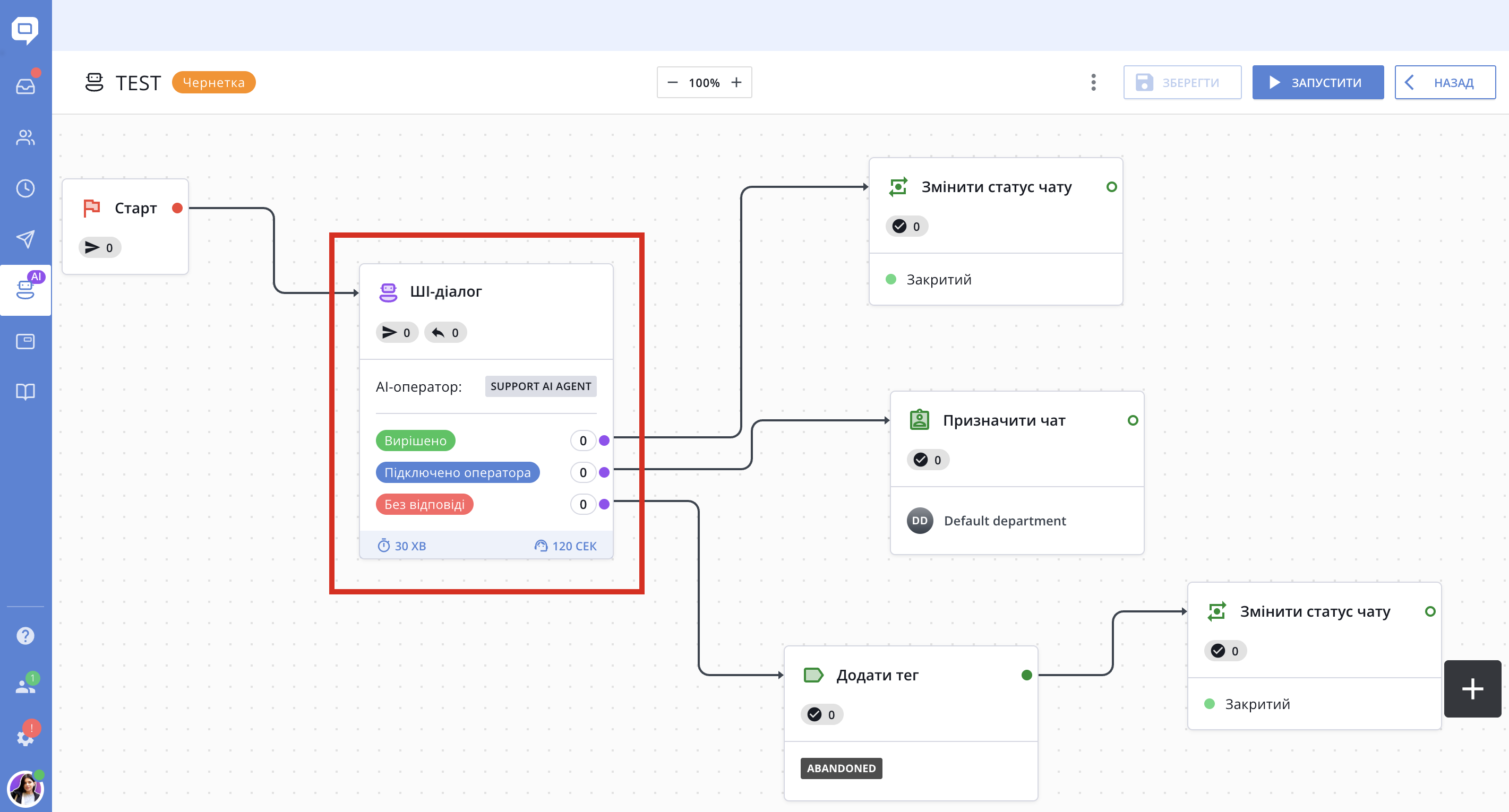Click the ЗАПУСТИТИ launch button

[x=1318, y=83]
